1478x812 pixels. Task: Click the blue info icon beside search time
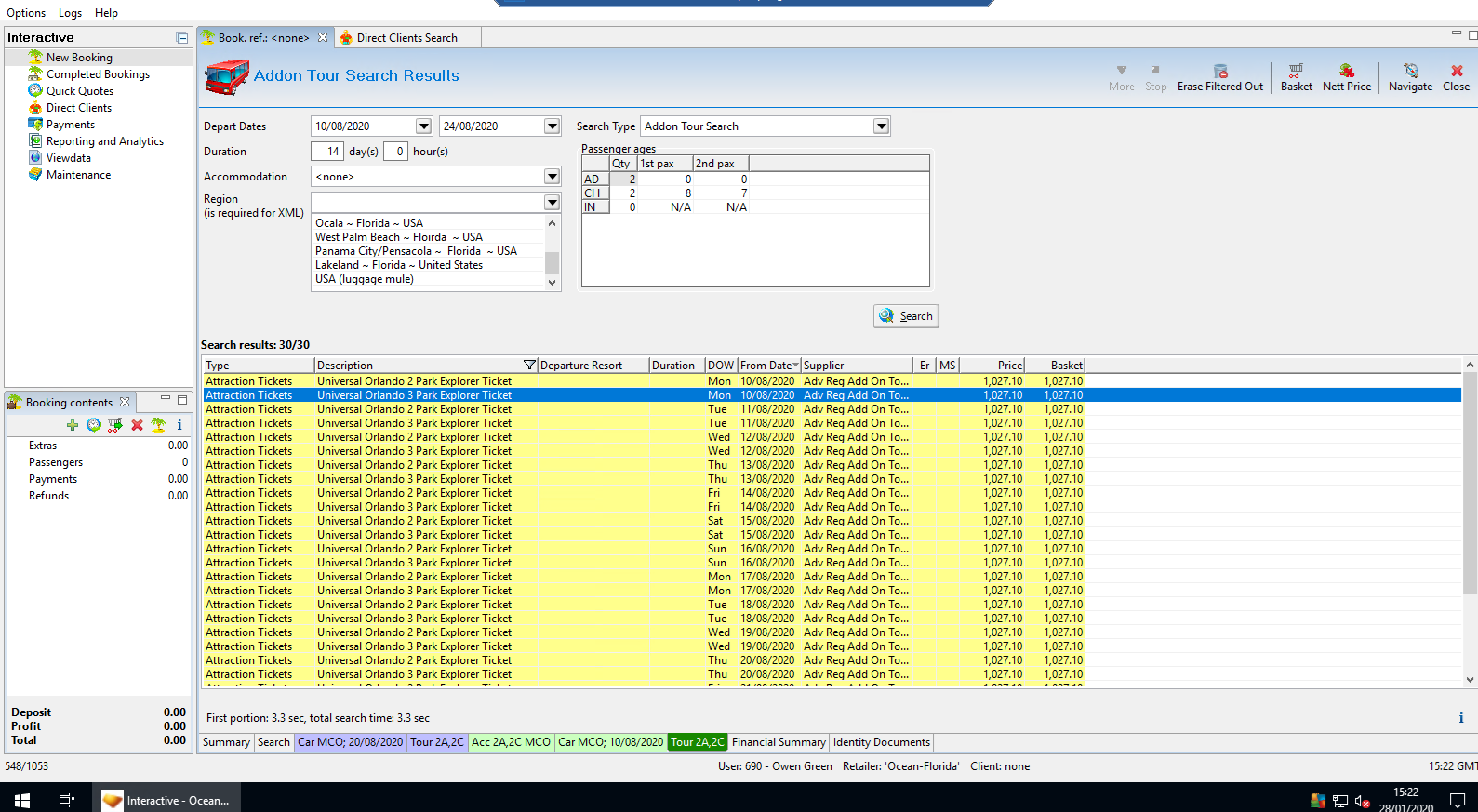tap(1461, 718)
